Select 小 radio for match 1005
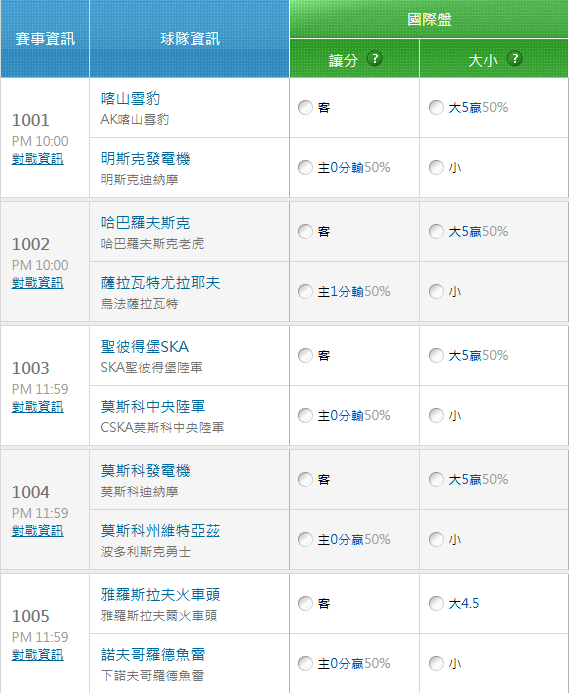This screenshot has width=569, height=693. pyautogui.click(x=436, y=663)
